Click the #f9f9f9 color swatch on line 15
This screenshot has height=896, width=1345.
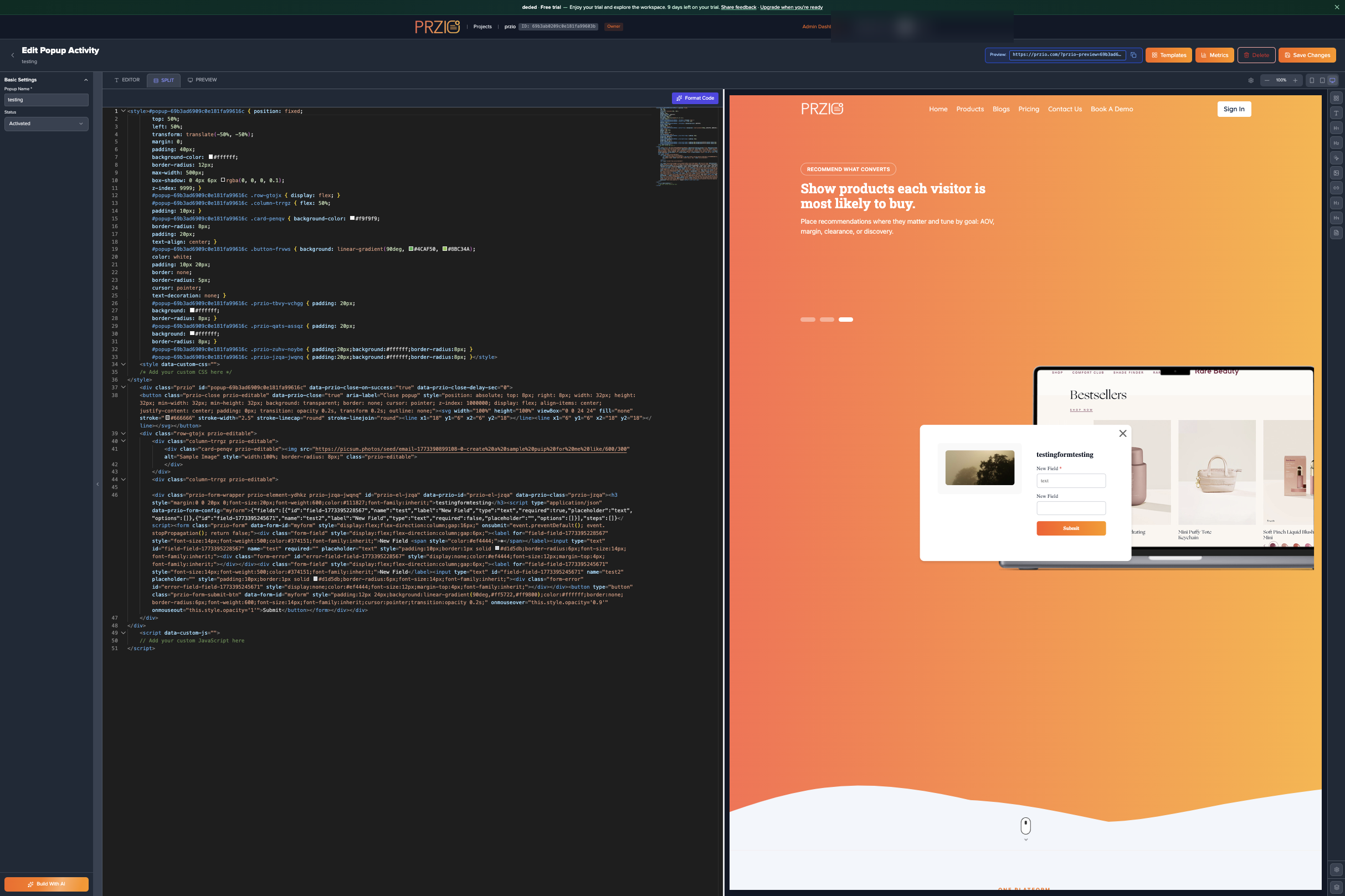(x=352, y=218)
